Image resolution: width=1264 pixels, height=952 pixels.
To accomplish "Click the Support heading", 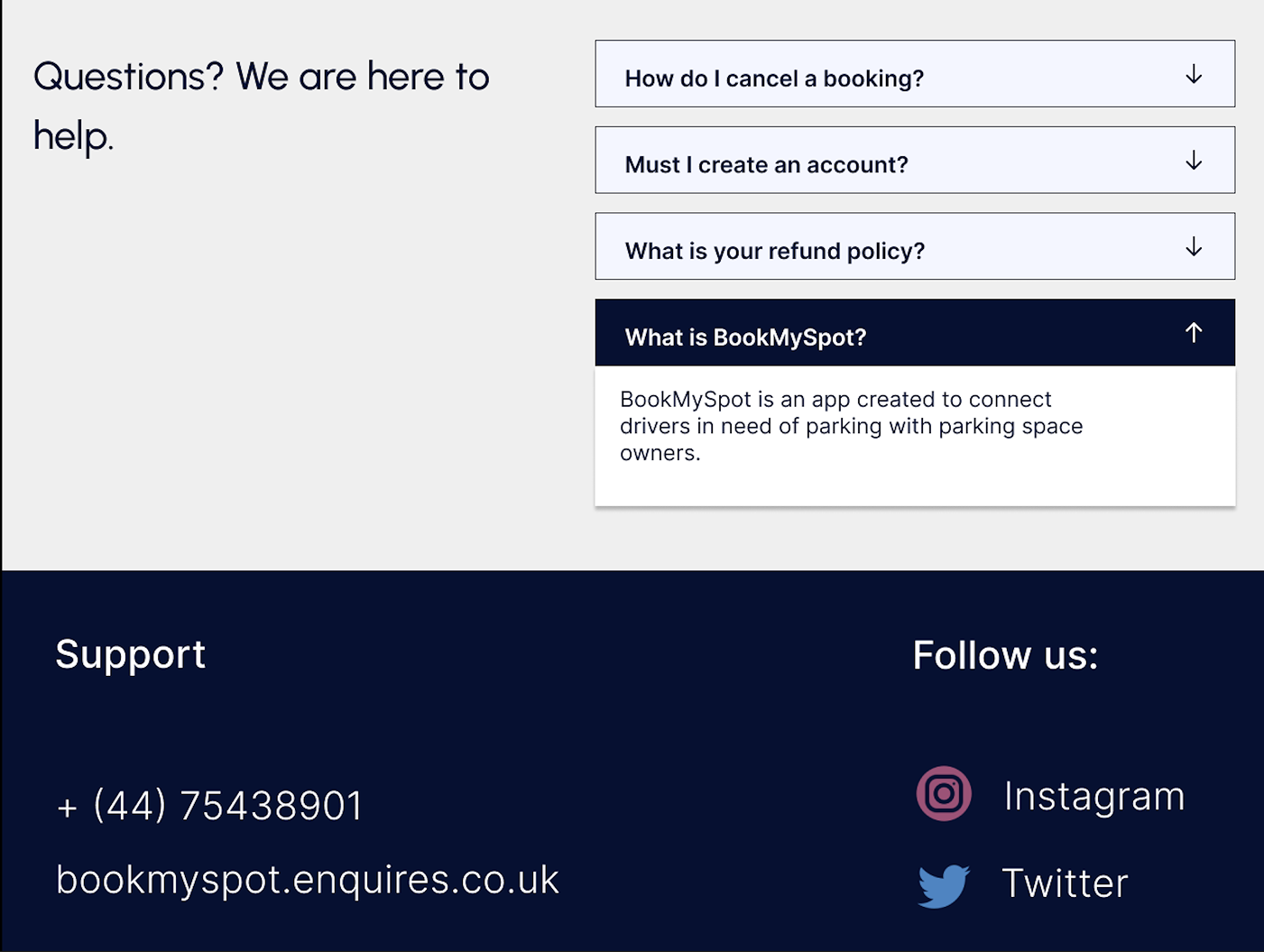I will (x=131, y=655).
